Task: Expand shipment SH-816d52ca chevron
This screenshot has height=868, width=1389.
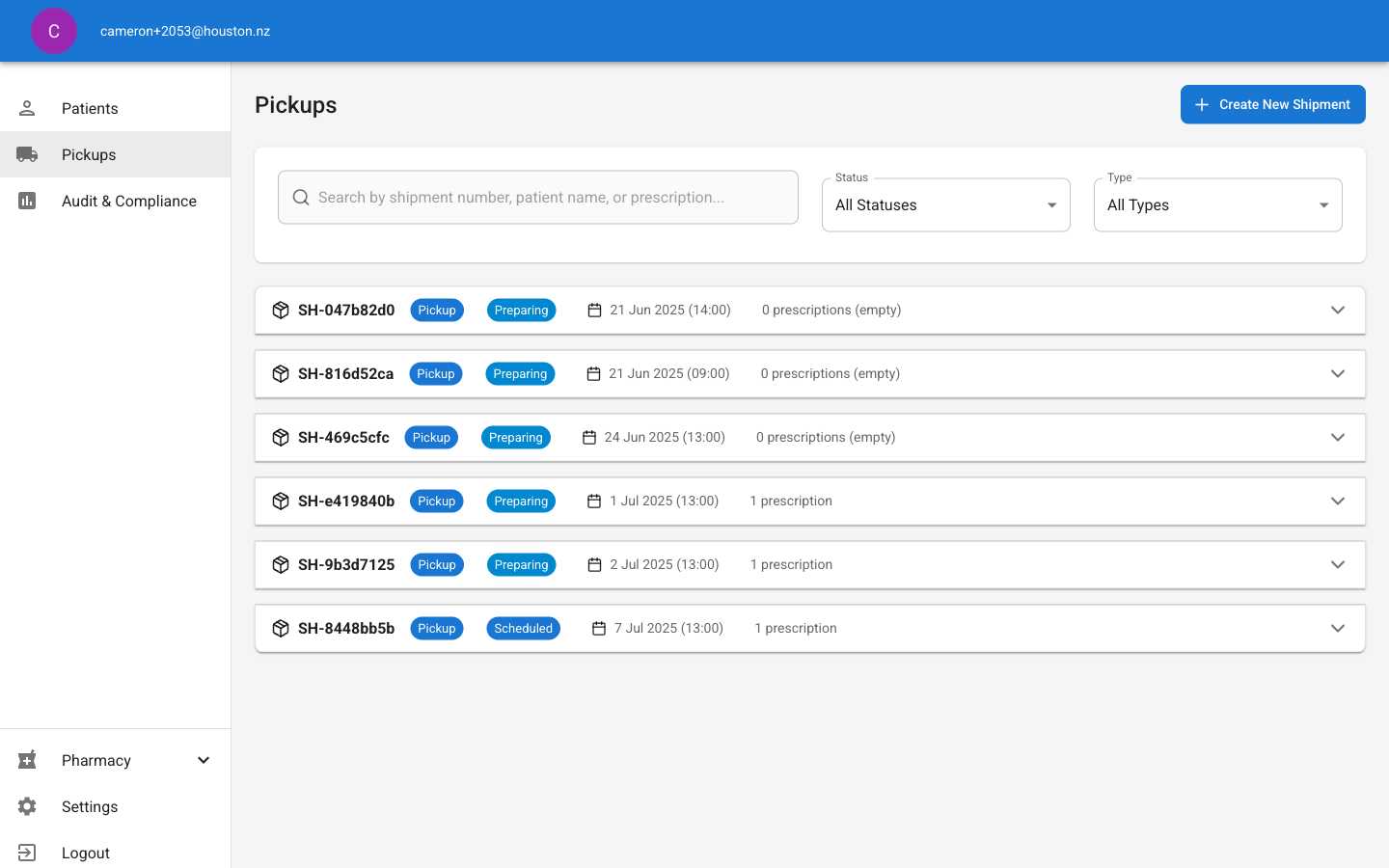Action: click(1338, 373)
